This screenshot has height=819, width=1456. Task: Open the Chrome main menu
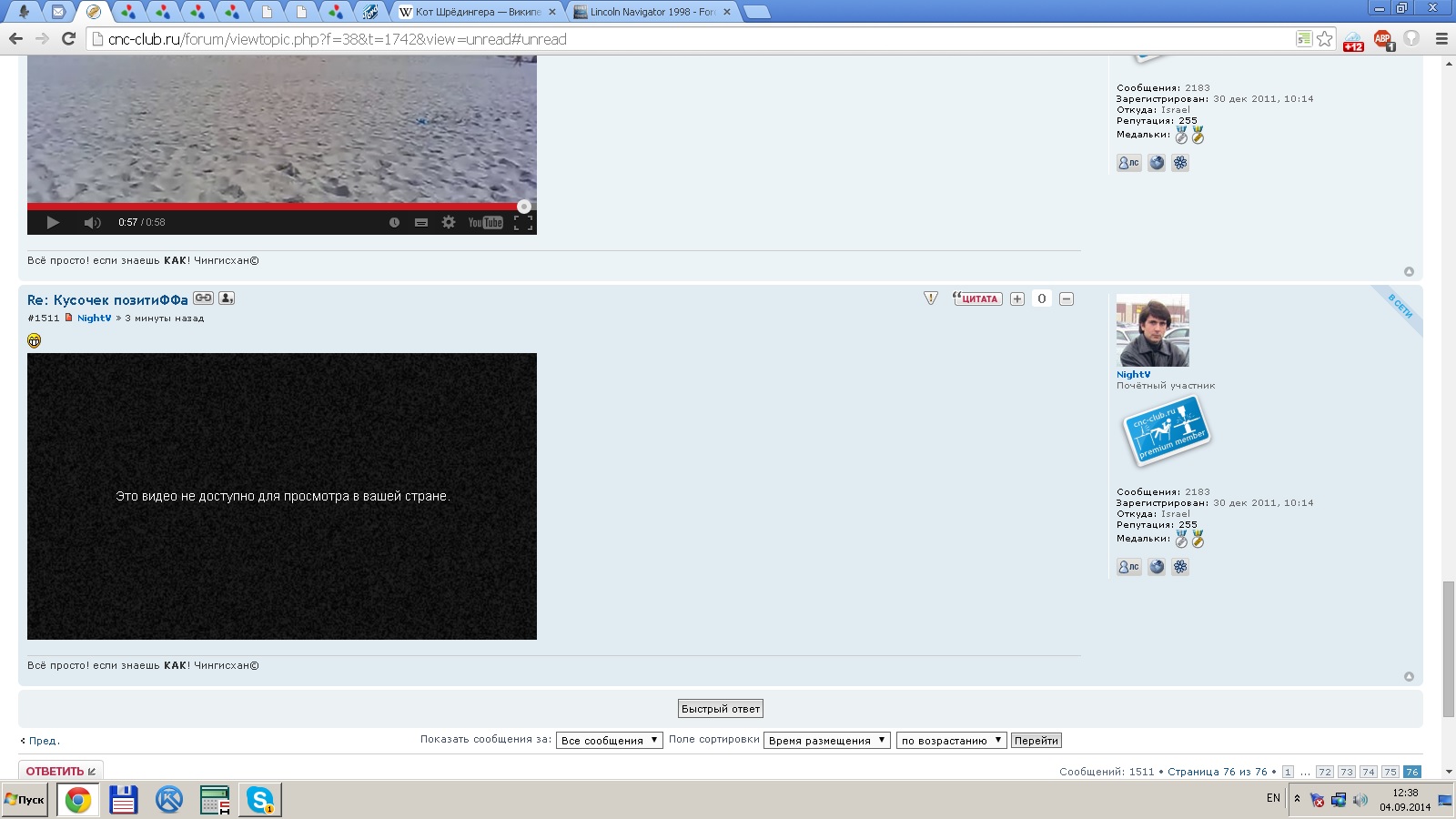1441,39
